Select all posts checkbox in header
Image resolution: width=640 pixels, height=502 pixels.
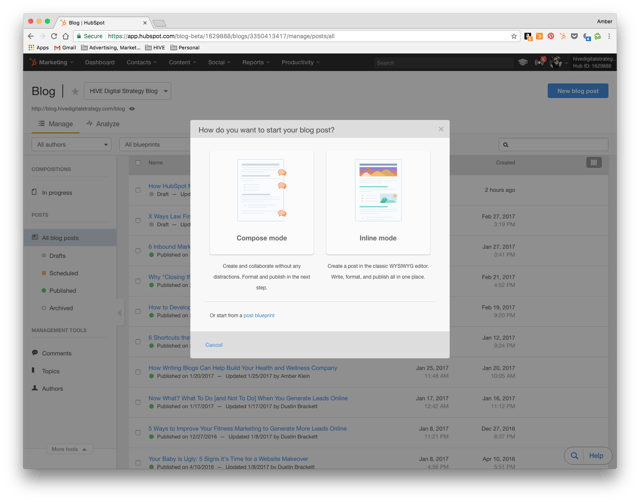[138, 163]
